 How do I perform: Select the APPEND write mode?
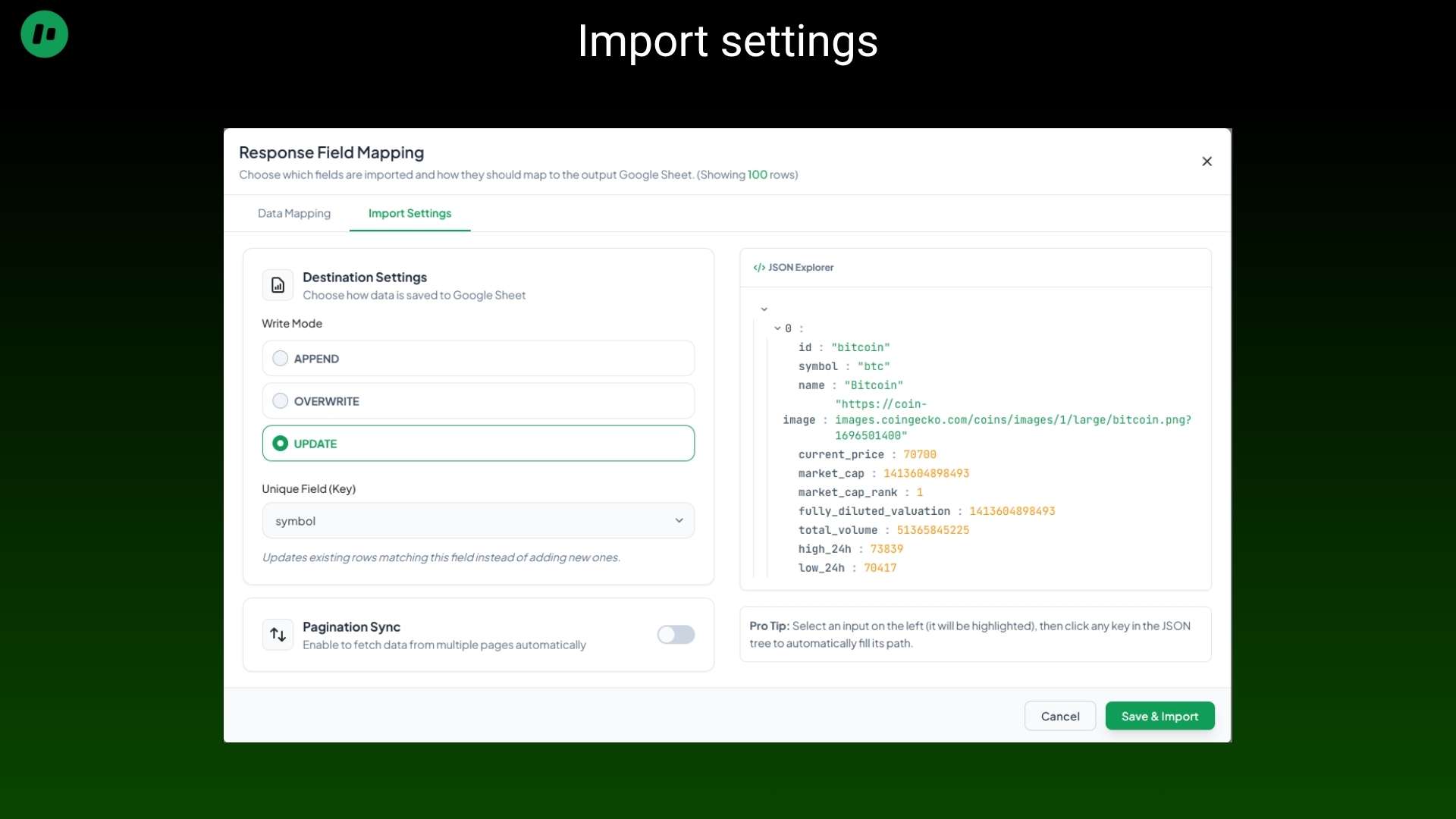click(280, 358)
